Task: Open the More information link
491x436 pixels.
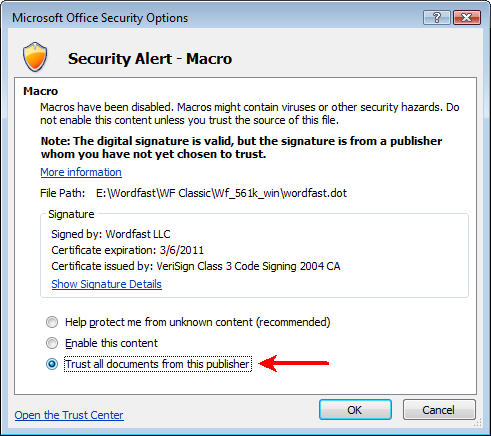Action: coord(81,172)
